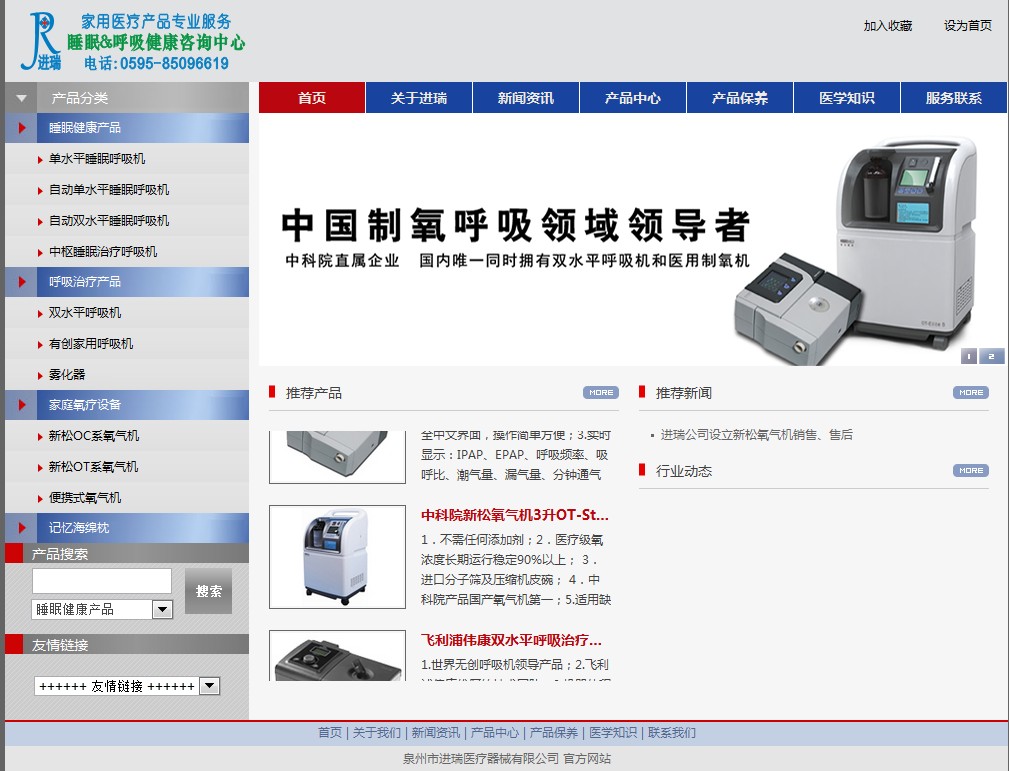Click the 设为首页 link

point(967,26)
